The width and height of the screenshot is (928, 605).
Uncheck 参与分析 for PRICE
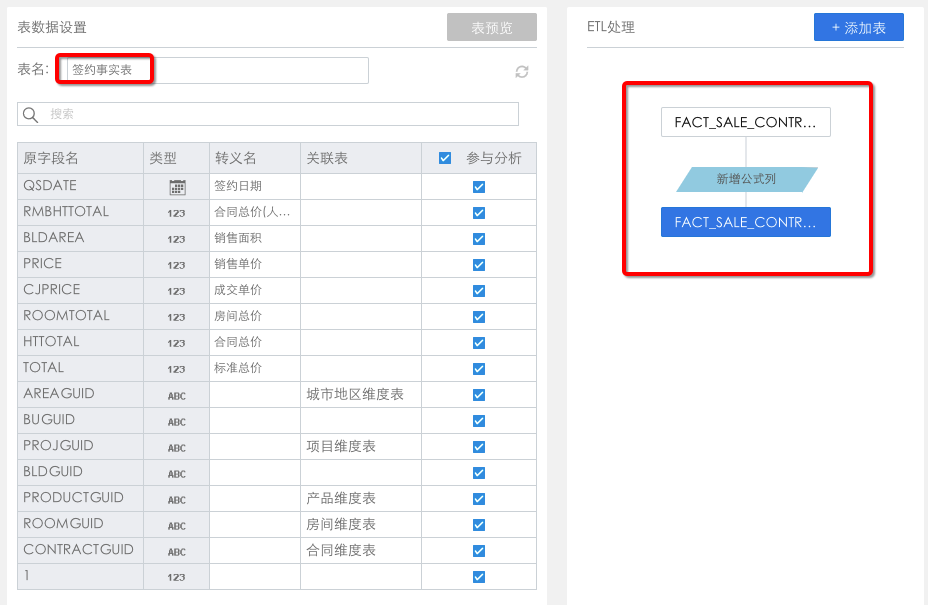tap(479, 265)
